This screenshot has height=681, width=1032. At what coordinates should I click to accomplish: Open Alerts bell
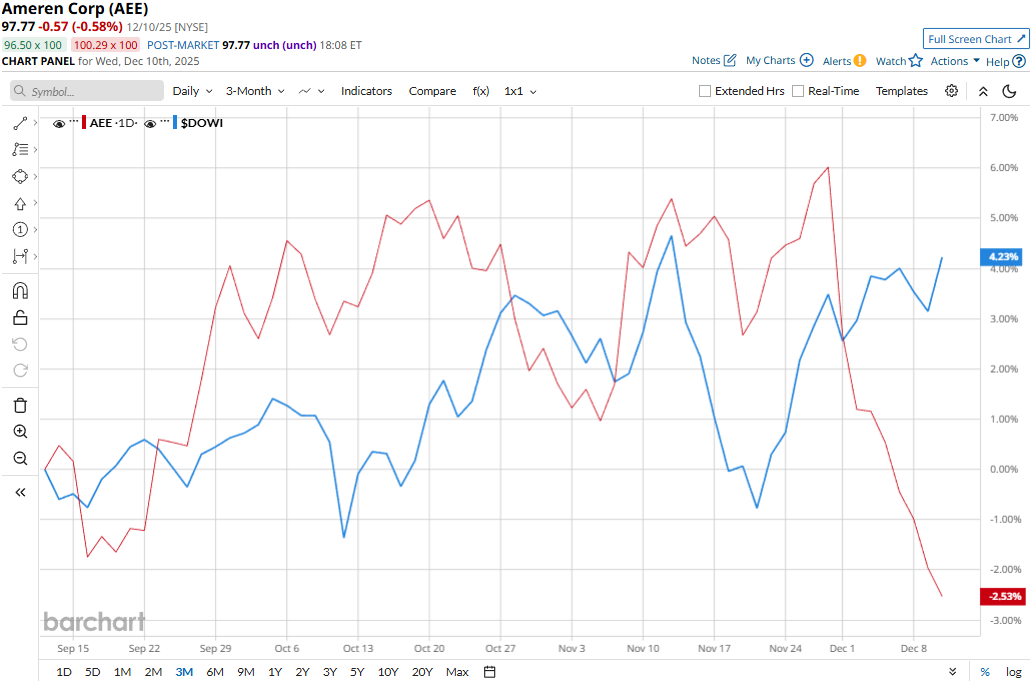click(844, 61)
